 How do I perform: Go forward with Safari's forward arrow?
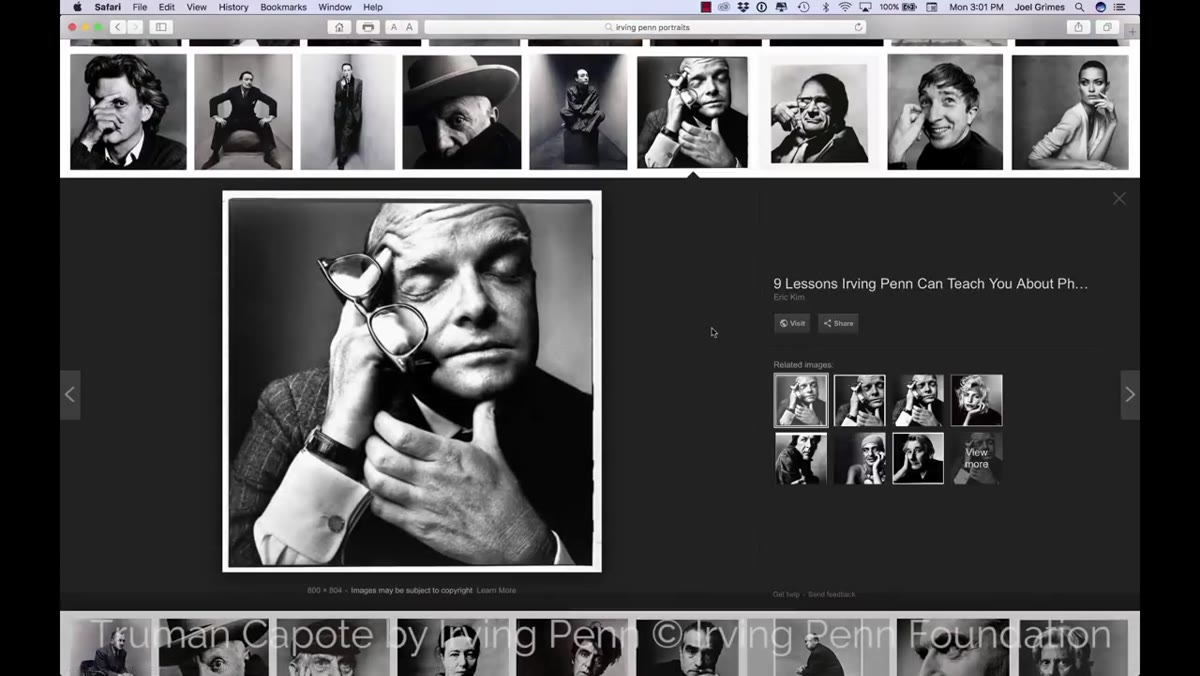pos(135,27)
